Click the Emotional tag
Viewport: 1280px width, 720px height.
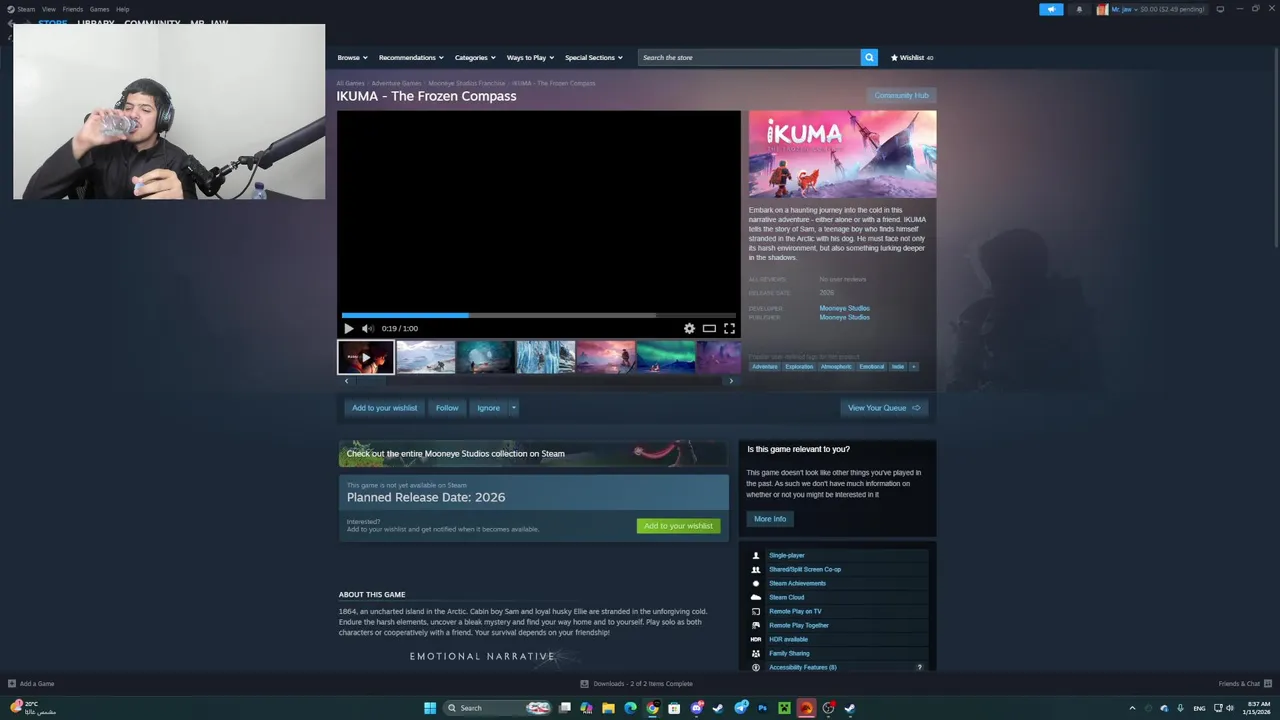872,367
